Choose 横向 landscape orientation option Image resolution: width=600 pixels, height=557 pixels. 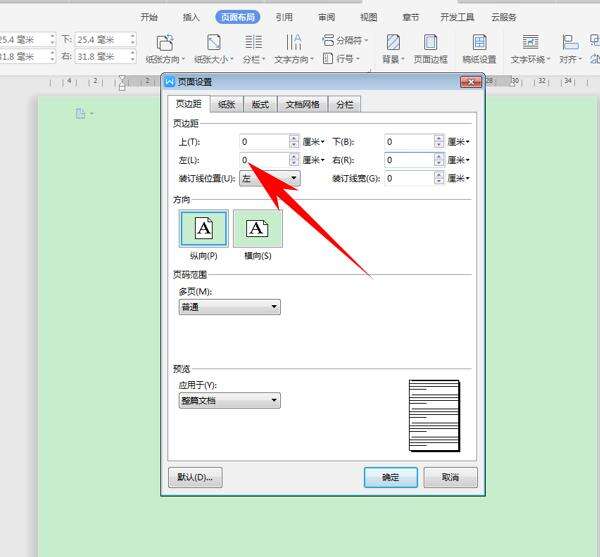point(258,229)
